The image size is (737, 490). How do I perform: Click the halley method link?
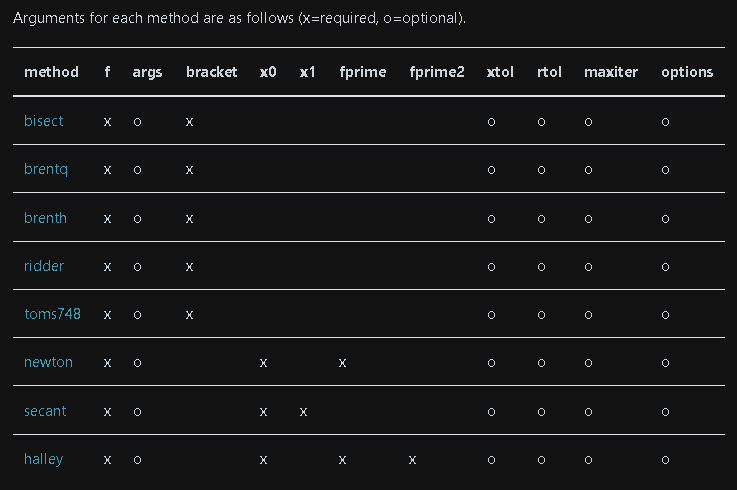pos(43,459)
